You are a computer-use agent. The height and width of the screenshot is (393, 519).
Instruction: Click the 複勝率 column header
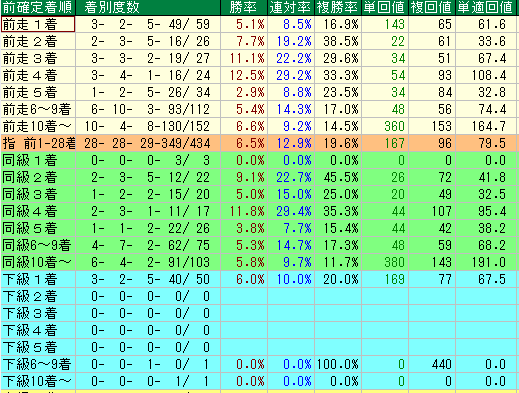click(x=338, y=7)
